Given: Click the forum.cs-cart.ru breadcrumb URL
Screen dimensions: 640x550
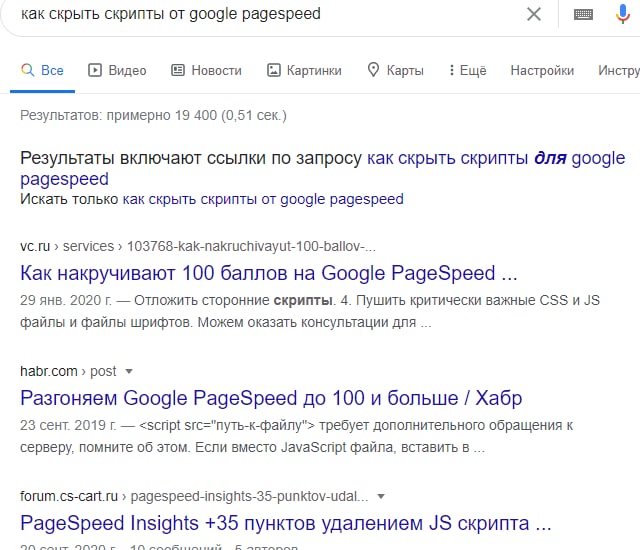Looking at the screenshot, I should [x=194, y=497].
